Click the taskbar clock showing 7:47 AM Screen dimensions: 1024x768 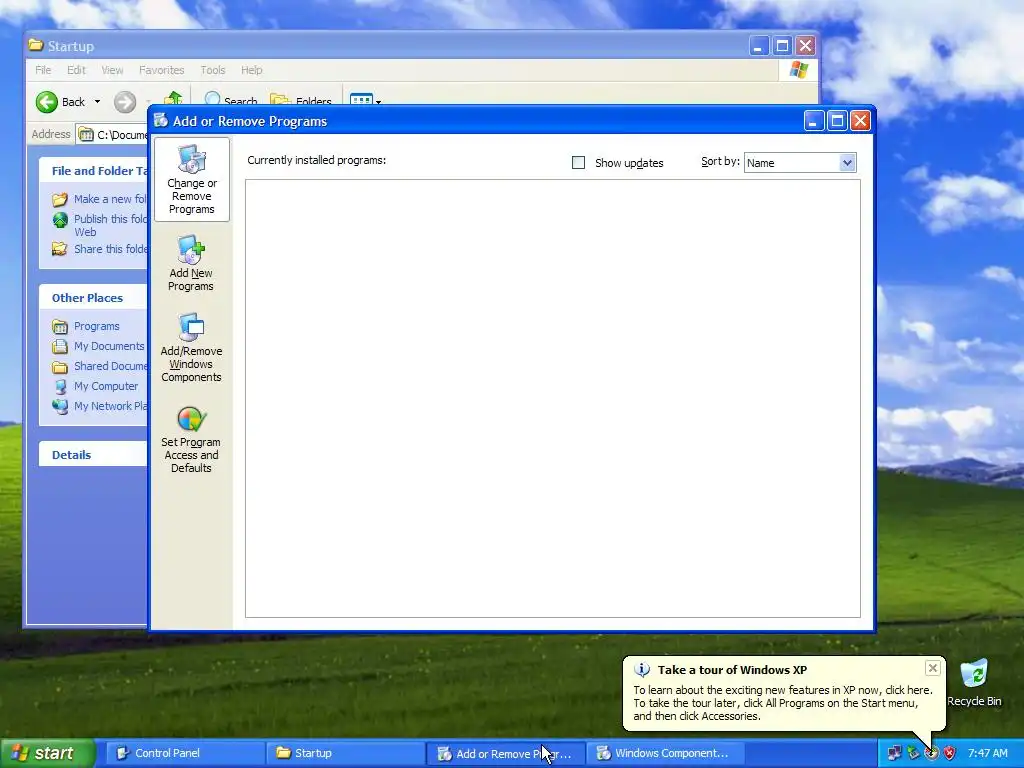[x=987, y=754]
